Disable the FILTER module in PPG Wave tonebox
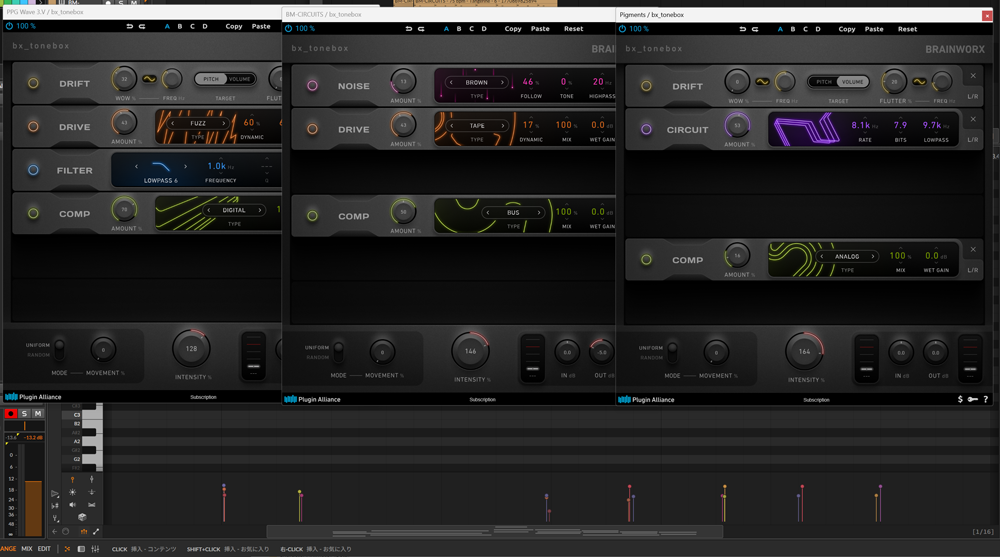 pos(33,170)
